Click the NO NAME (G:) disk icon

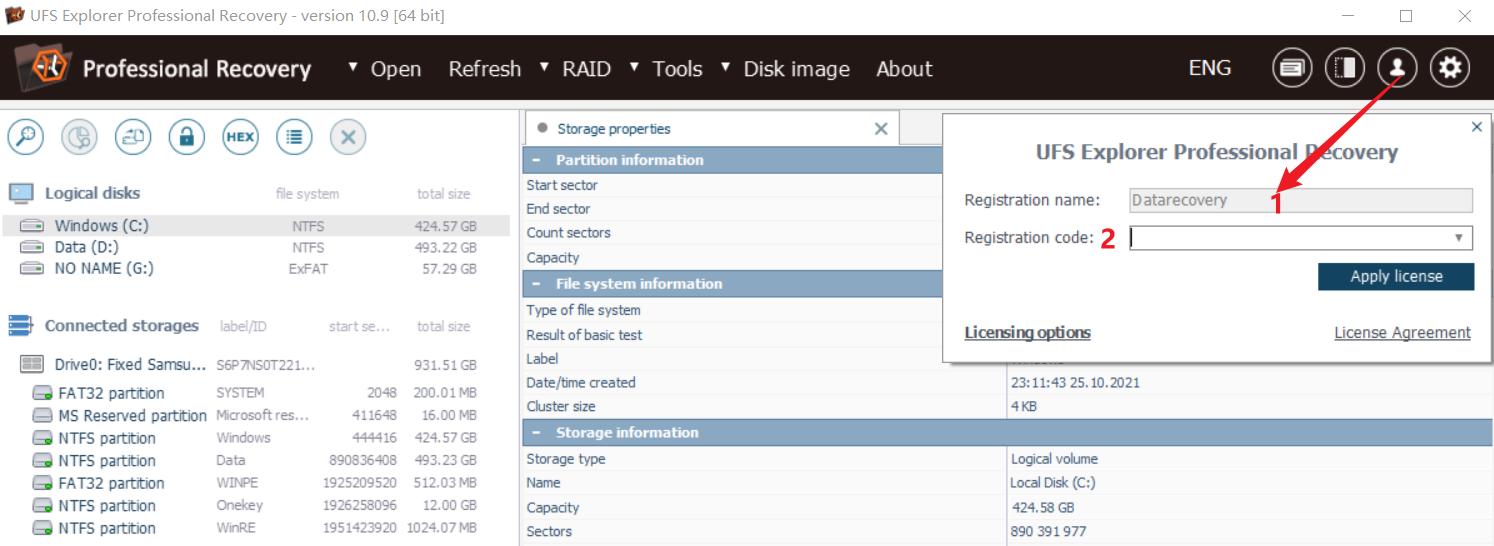32,268
